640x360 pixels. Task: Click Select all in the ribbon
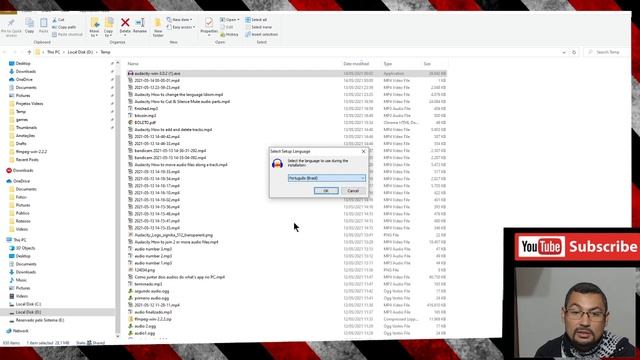[256, 20]
